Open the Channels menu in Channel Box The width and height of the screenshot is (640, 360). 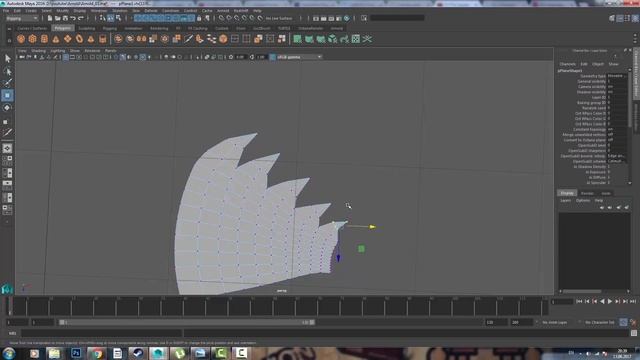pyautogui.click(x=567, y=64)
